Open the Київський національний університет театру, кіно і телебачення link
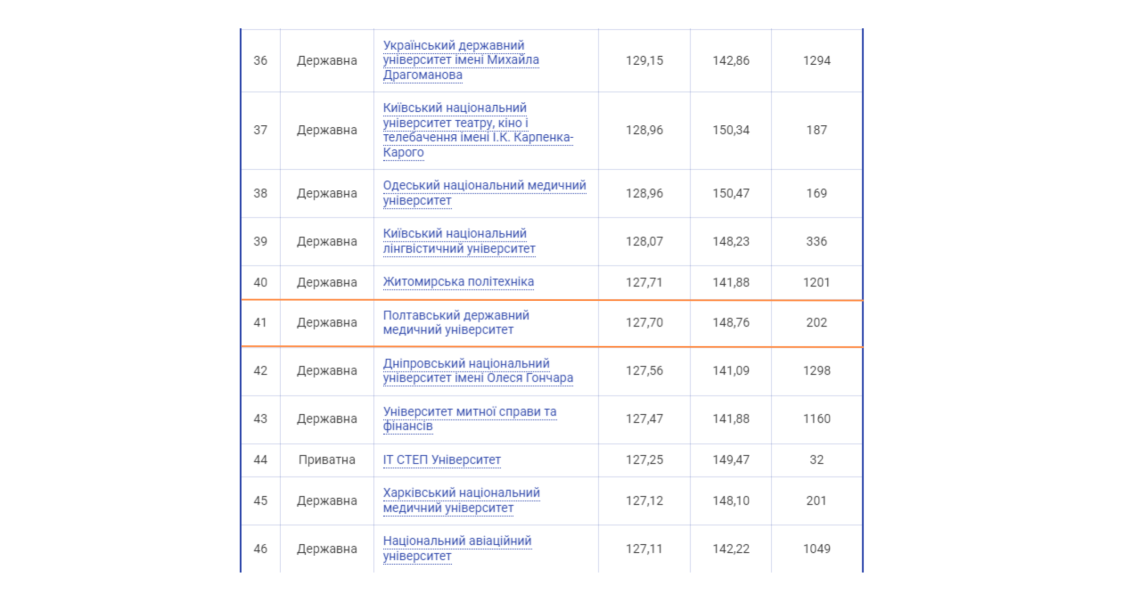Viewport: 1140px width, 600px height. click(478, 130)
